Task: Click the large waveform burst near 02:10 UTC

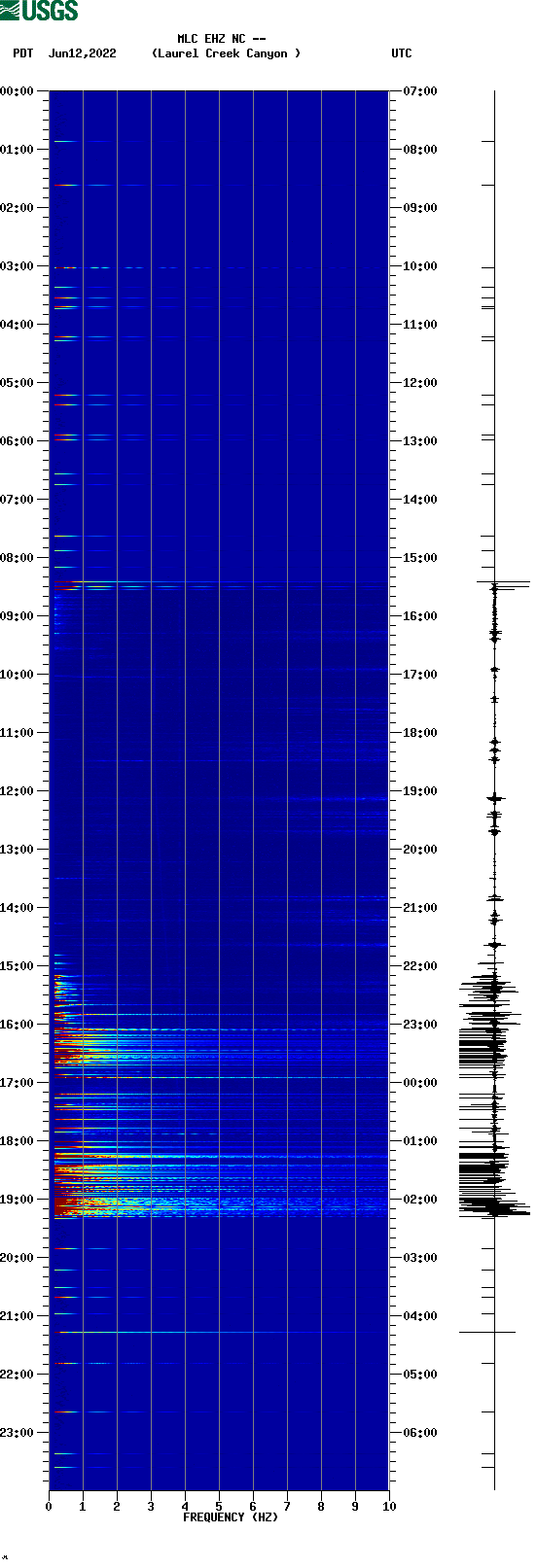Action: pos(494,1207)
